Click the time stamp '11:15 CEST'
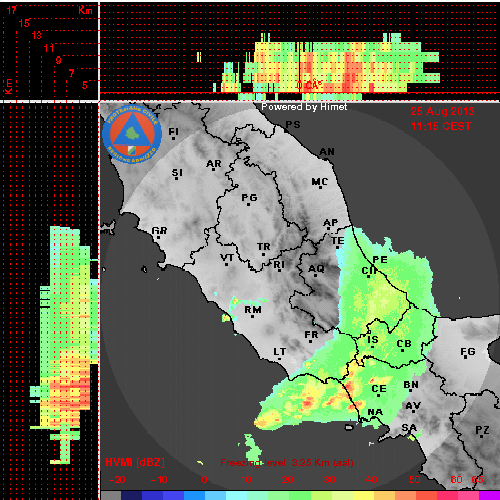The width and height of the screenshot is (500, 500). click(442, 126)
